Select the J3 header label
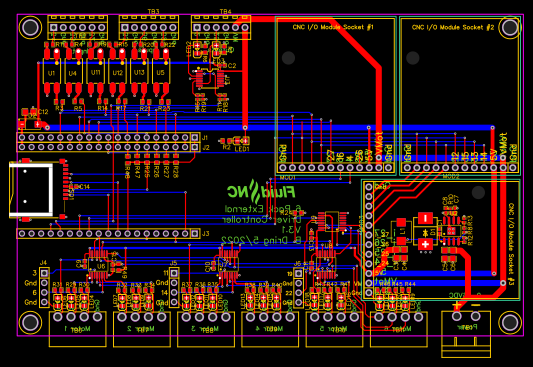The width and height of the screenshot is (533, 367). [206, 234]
